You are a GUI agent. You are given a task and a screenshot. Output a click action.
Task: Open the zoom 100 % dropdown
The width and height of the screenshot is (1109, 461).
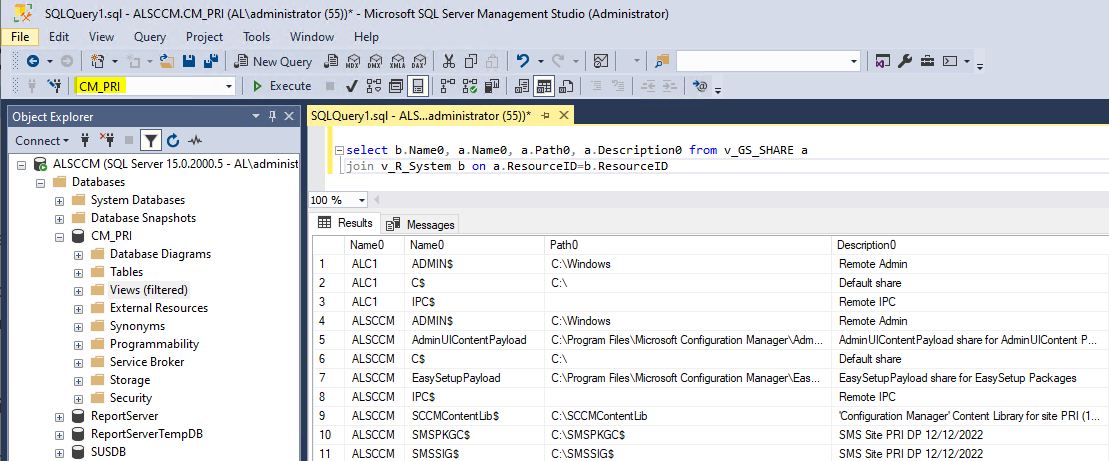click(x=362, y=200)
